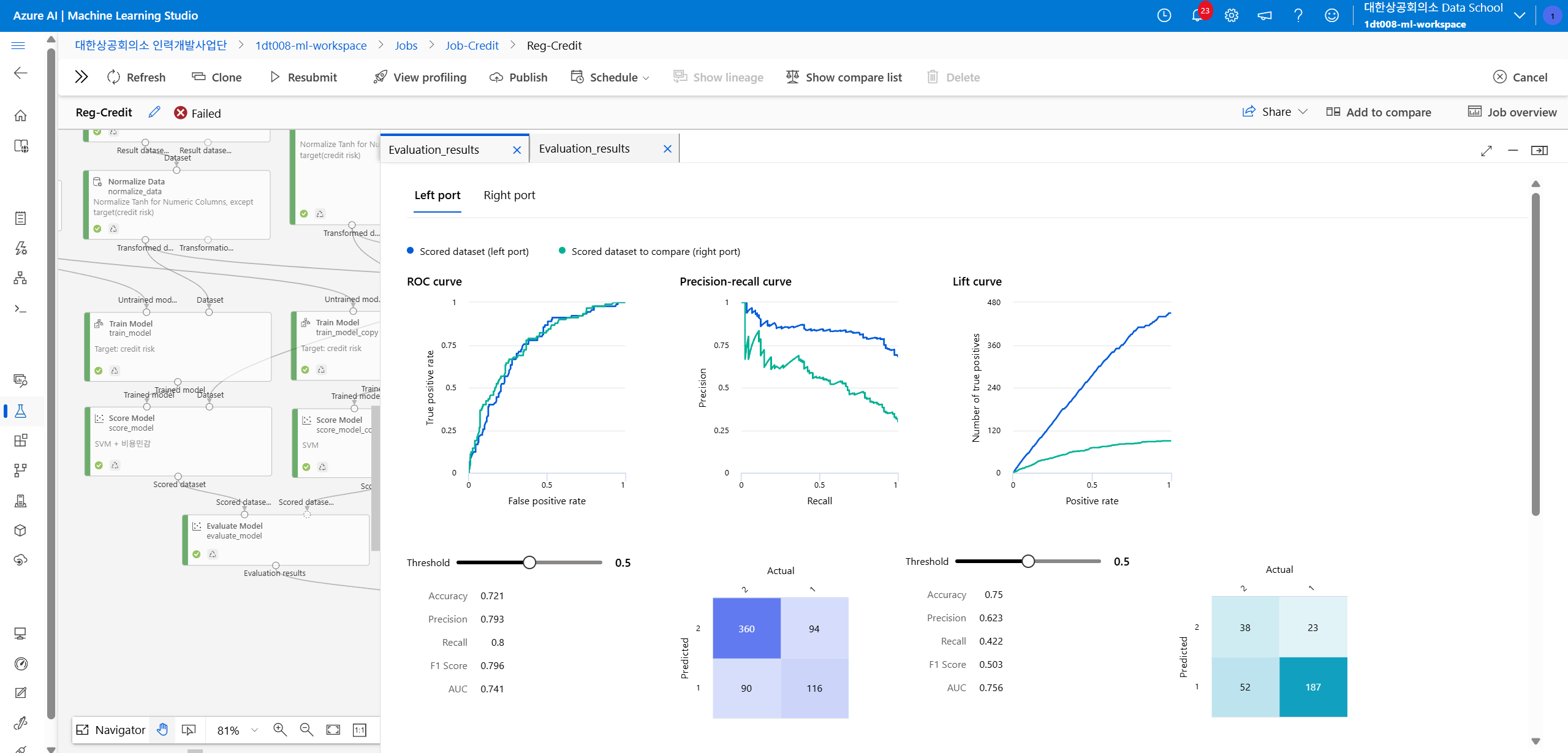
Task: Click the Job-Credit breadcrumb link
Action: click(472, 45)
